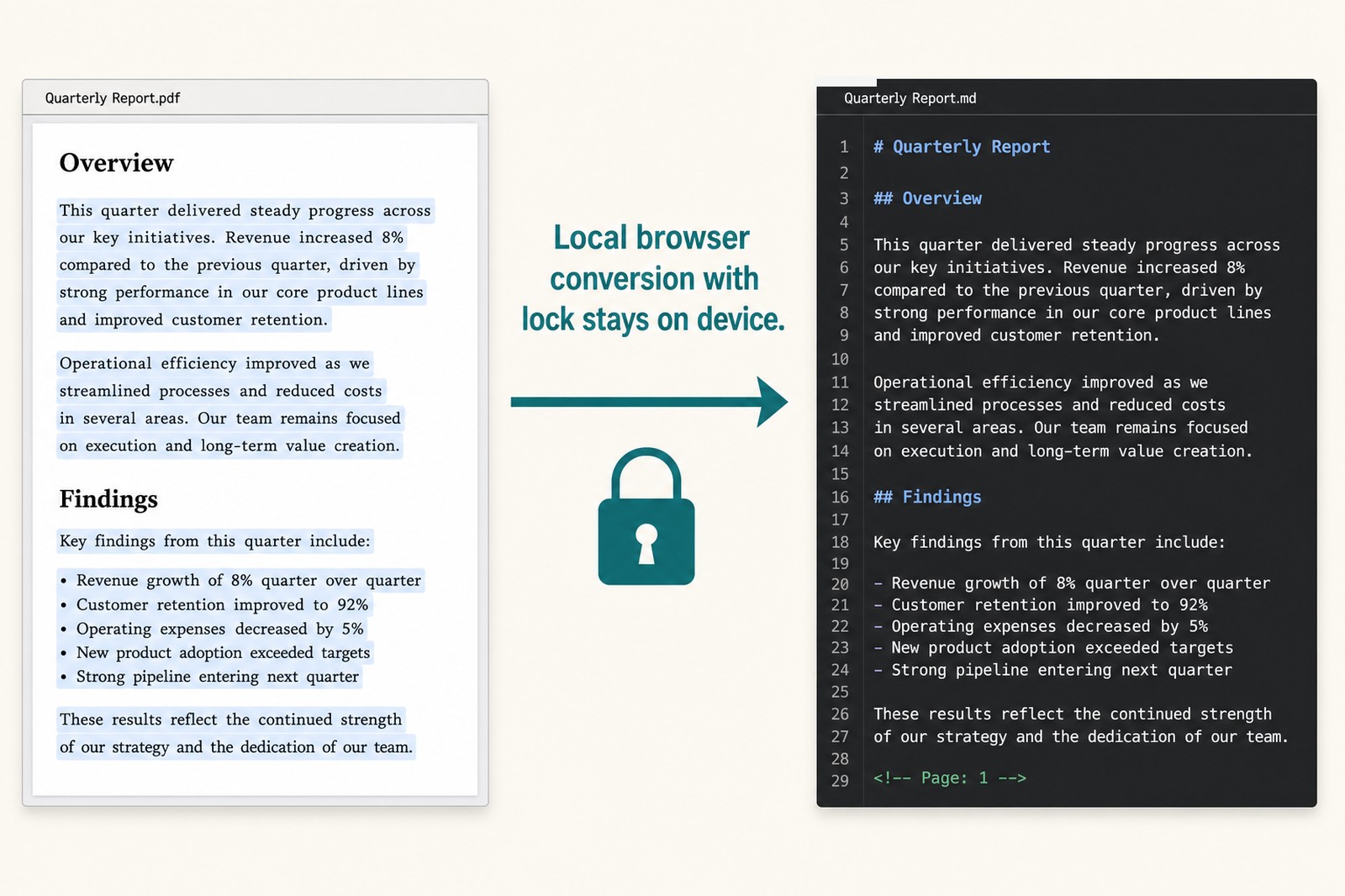Click the Overview heading in the PDF
This screenshot has width=1345, height=896.
[116, 162]
